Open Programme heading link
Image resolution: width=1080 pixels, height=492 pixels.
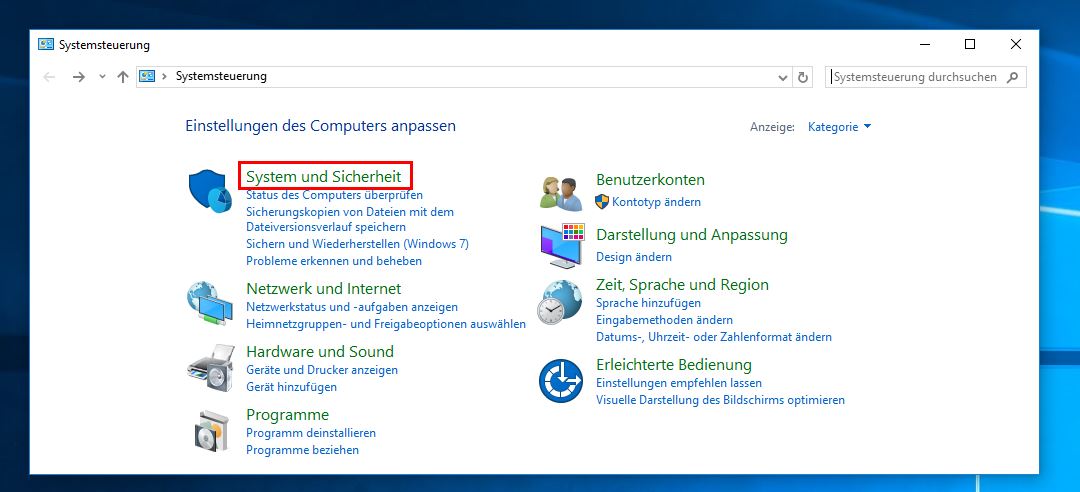click(x=287, y=415)
